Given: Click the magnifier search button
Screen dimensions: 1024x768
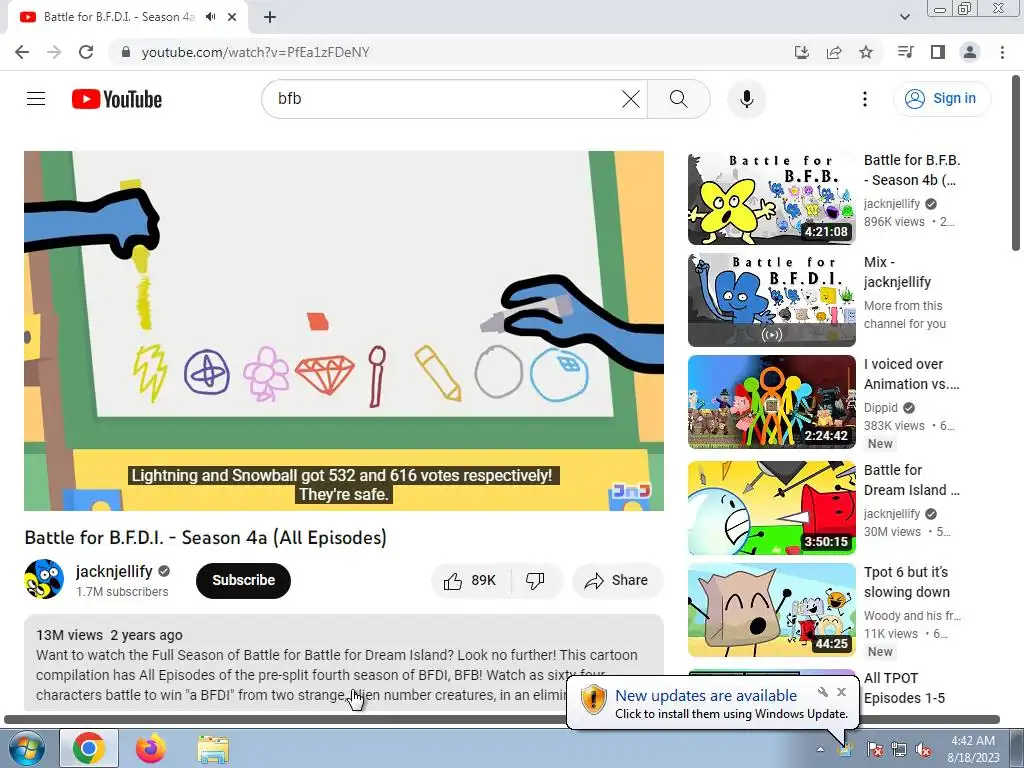Looking at the screenshot, I should 679,99.
